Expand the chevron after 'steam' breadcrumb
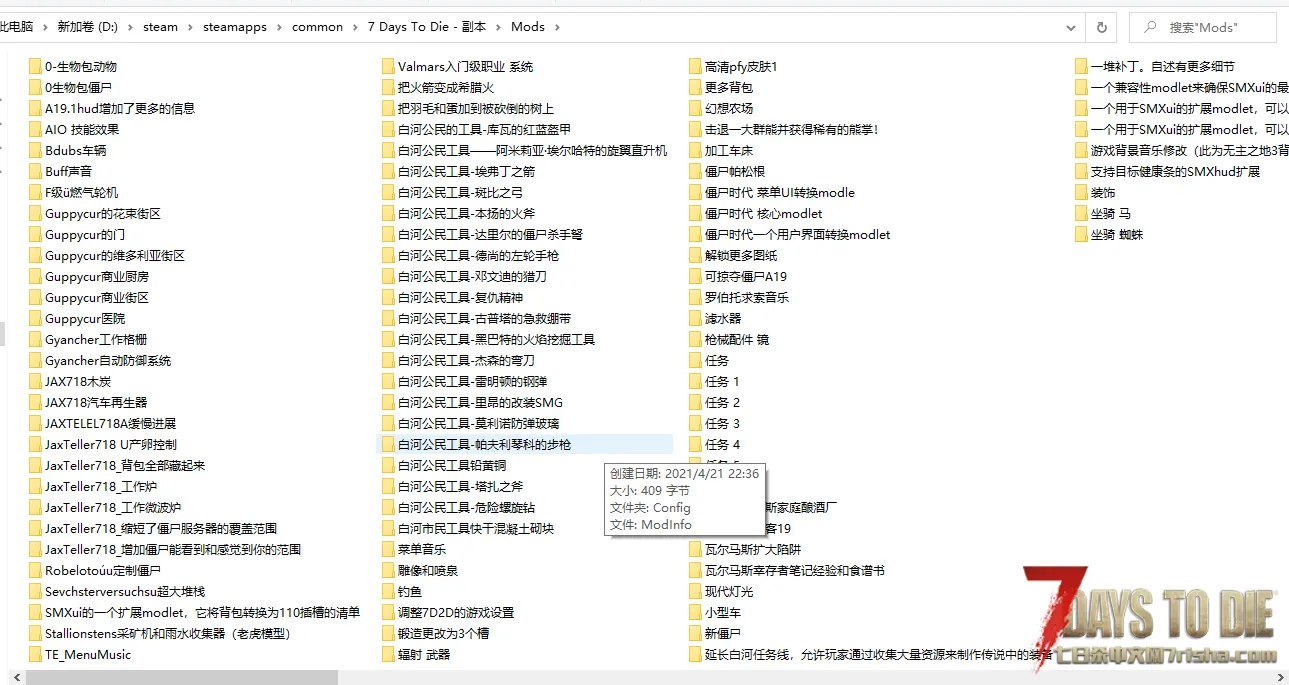1289x685 pixels. pos(190,27)
